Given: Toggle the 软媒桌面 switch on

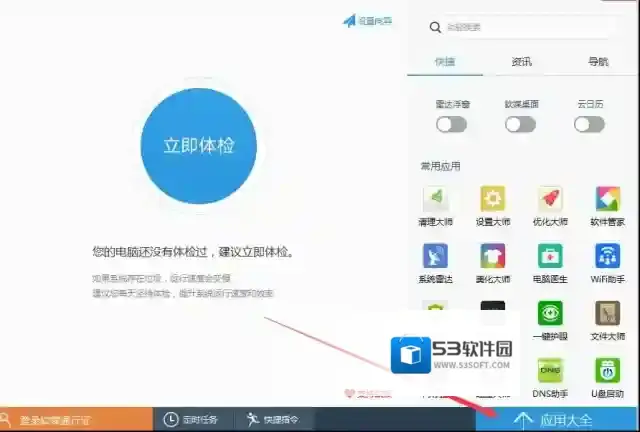Looking at the screenshot, I should 520,125.
